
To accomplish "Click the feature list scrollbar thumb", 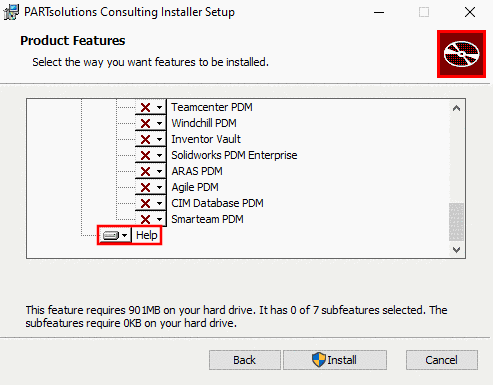I will point(456,222).
